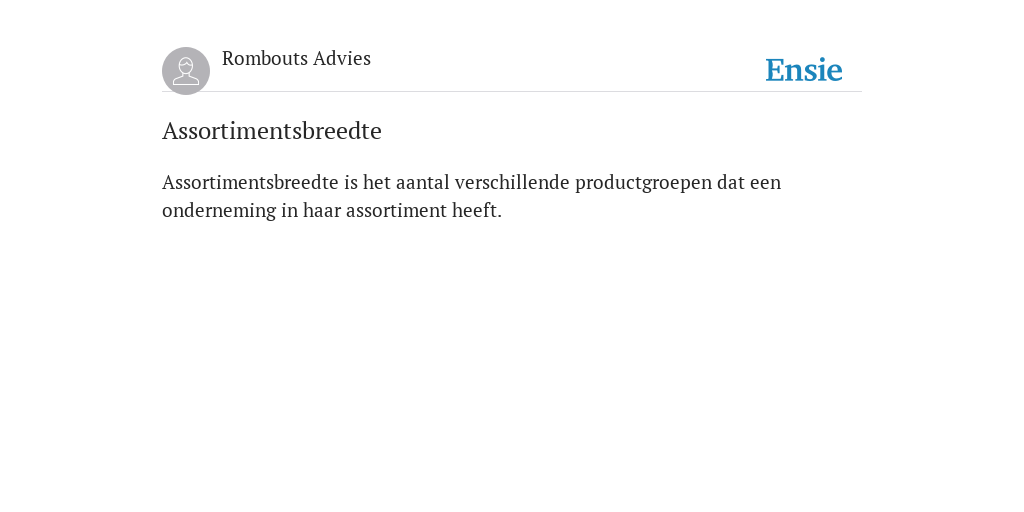Click the word 'aantal' in the definition
The height and width of the screenshot is (512, 1024).
pos(423,182)
